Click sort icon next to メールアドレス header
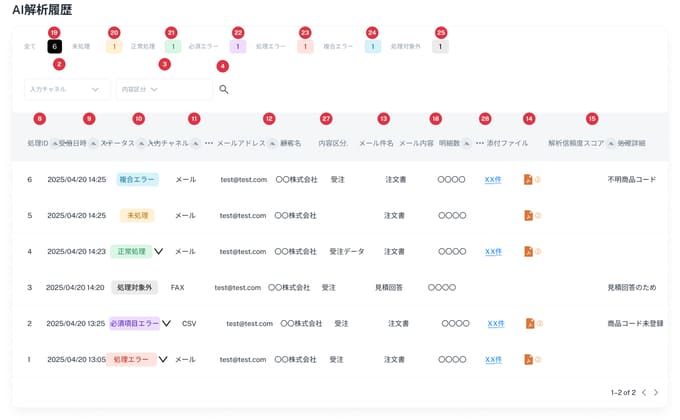 pos(274,144)
